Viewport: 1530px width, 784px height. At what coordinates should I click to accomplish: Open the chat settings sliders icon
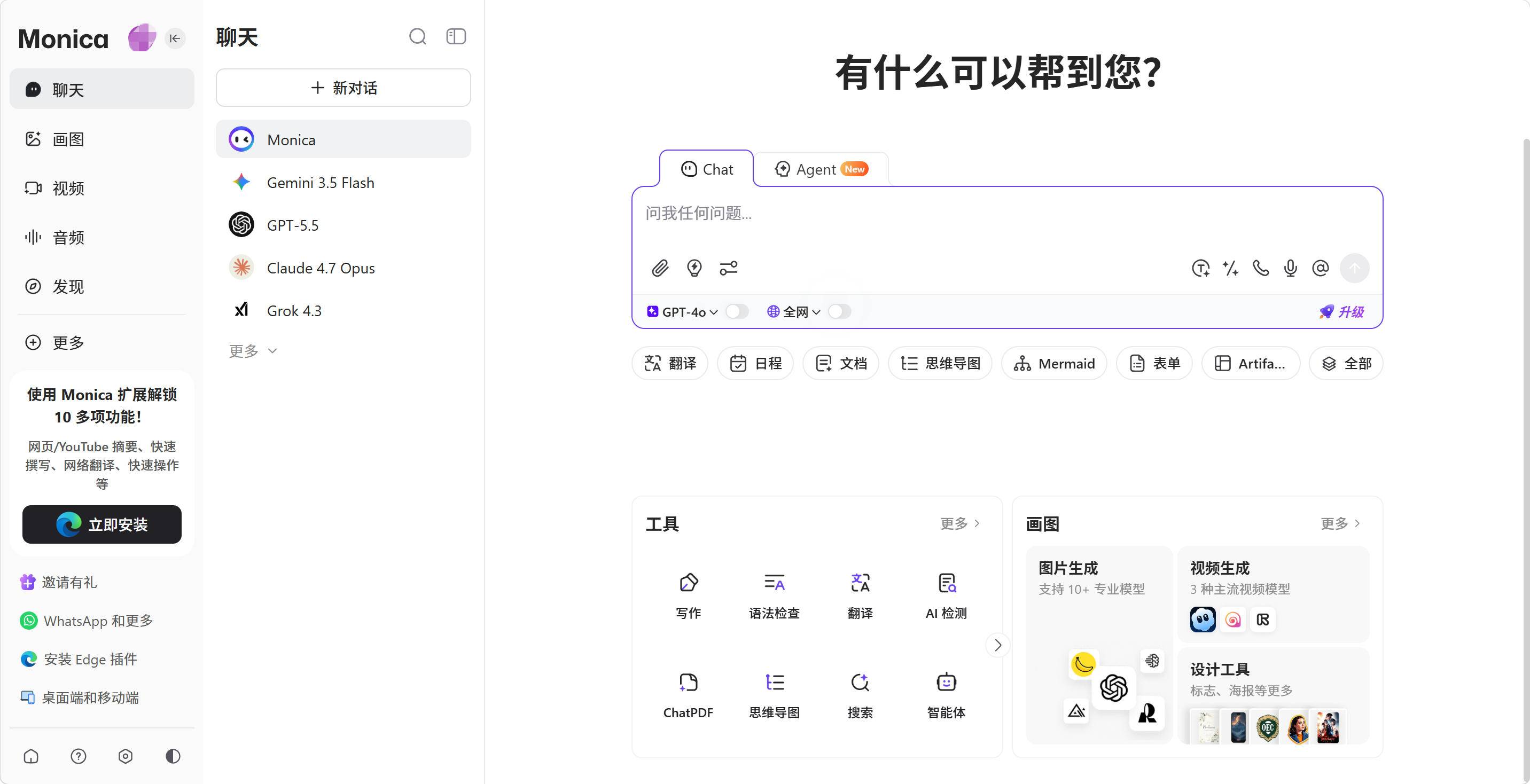728,269
